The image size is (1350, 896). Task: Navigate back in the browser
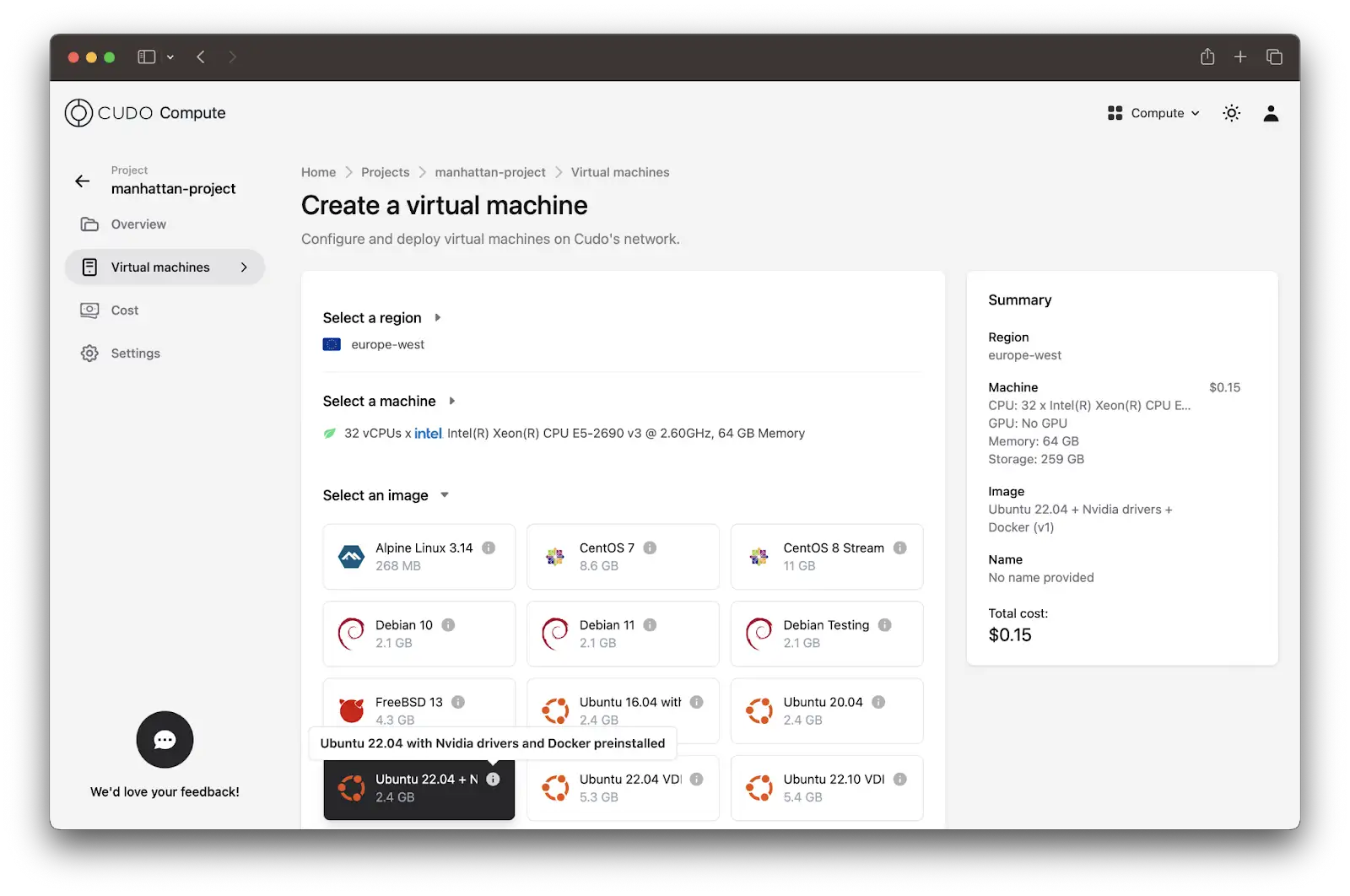coord(201,57)
